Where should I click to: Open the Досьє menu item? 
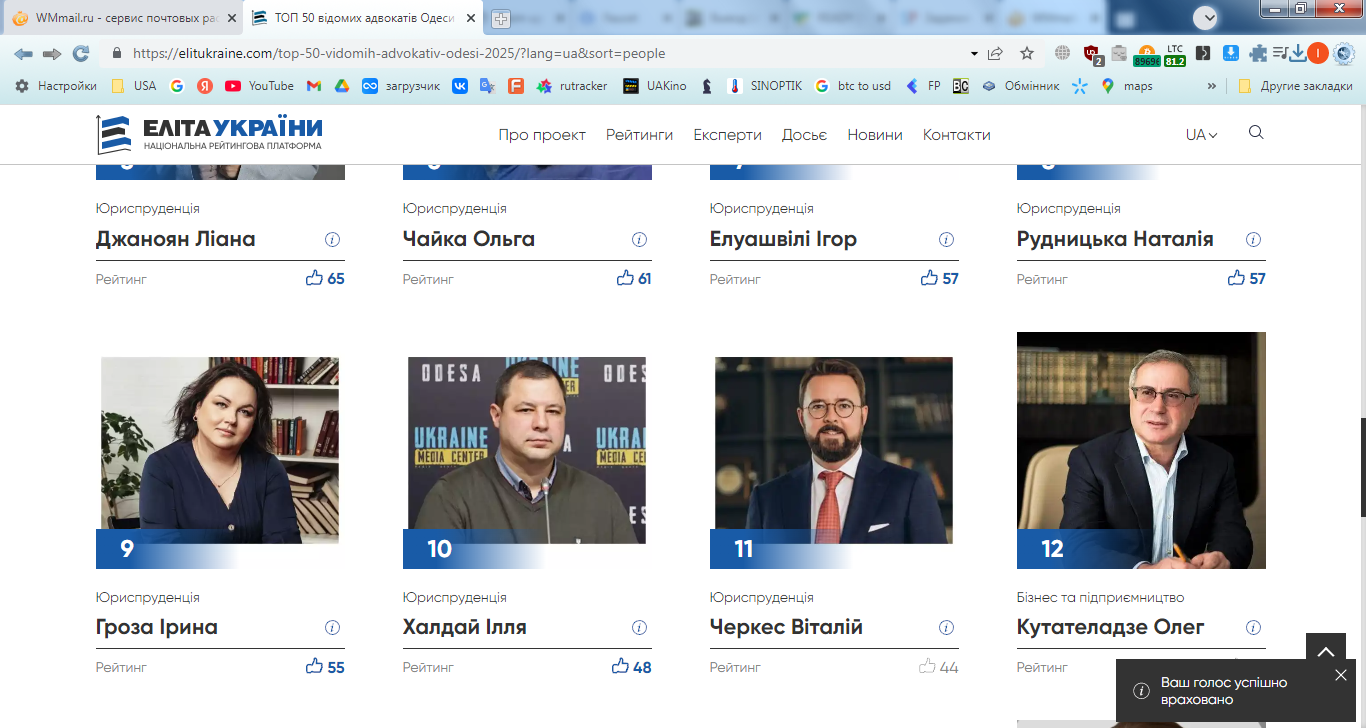click(x=804, y=135)
